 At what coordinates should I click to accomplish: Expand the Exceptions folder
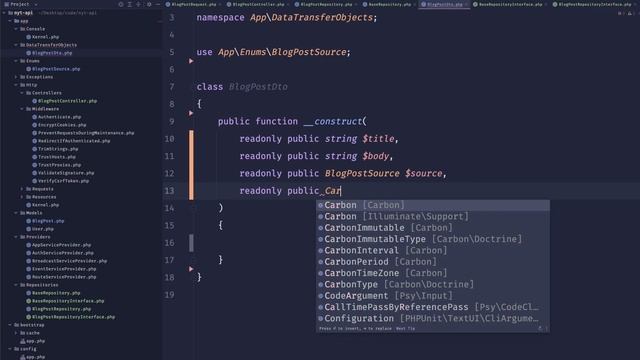click(16, 77)
